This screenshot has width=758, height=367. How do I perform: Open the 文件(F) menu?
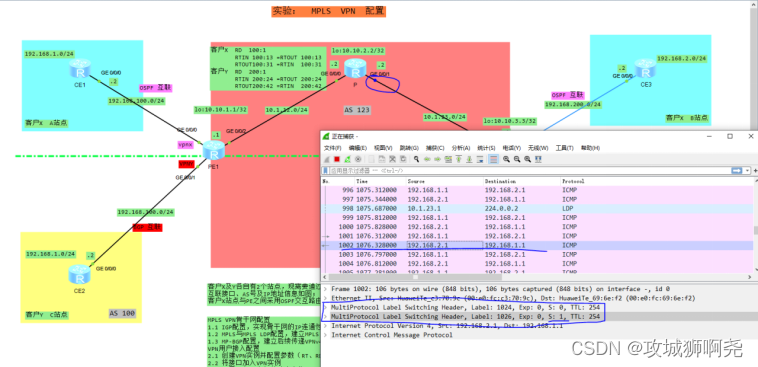click(333, 148)
